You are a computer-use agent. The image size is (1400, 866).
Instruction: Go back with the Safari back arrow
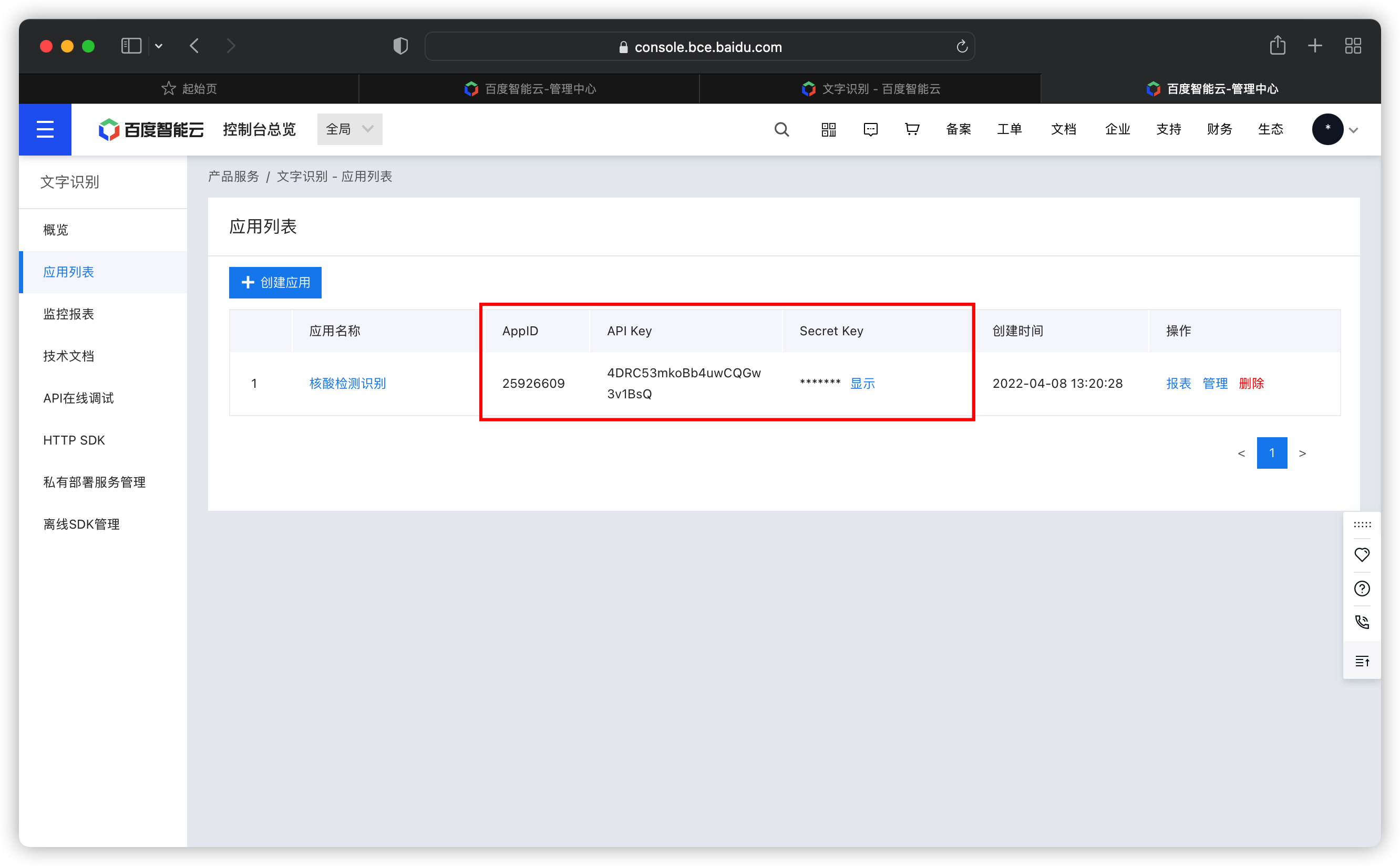click(195, 46)
